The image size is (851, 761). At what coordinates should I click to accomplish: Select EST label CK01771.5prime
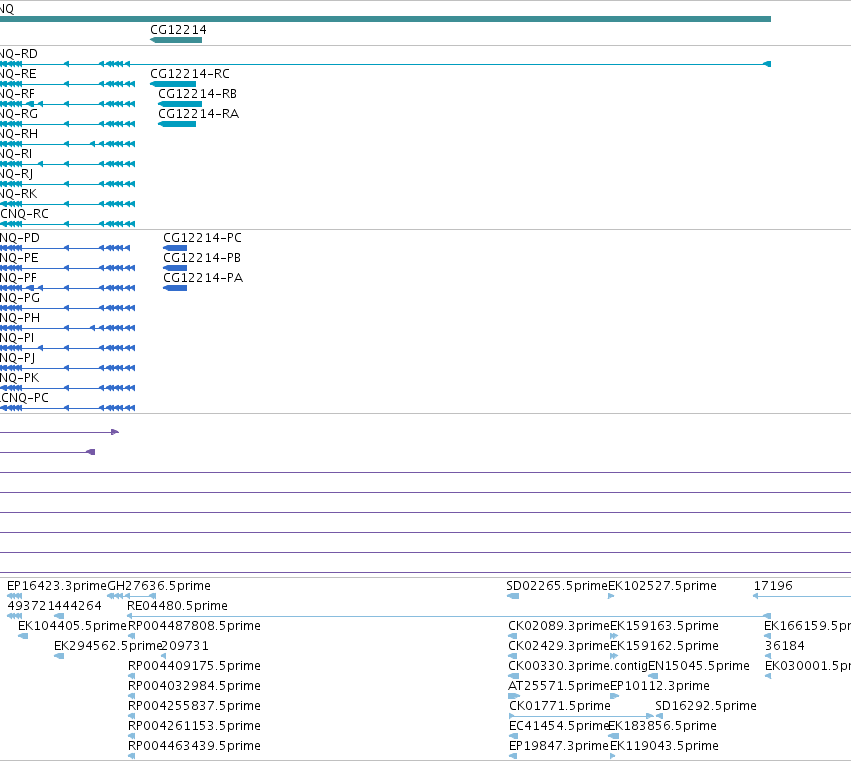tap(560, 706)
